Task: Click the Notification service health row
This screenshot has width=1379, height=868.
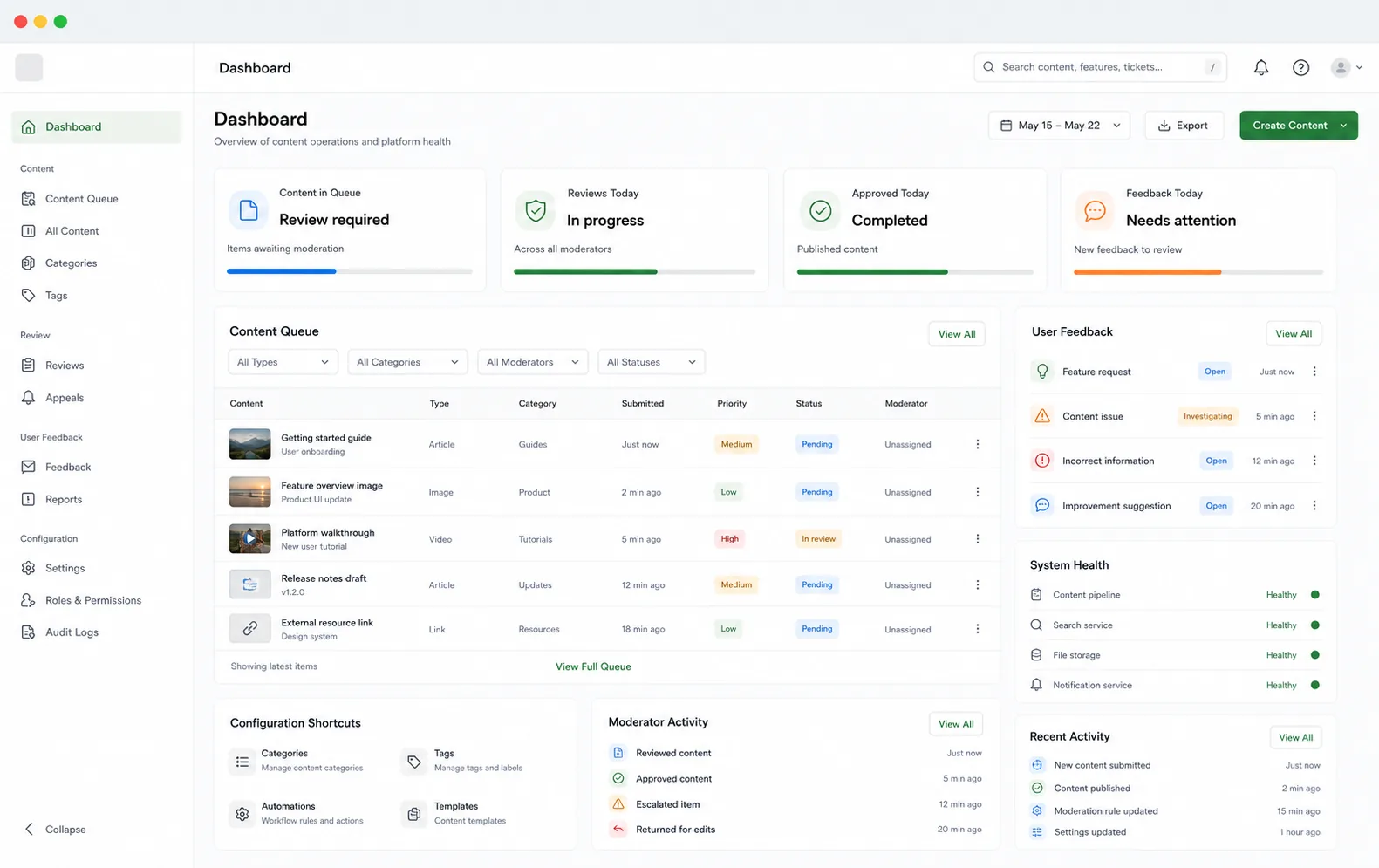Action: point(1175,686)
